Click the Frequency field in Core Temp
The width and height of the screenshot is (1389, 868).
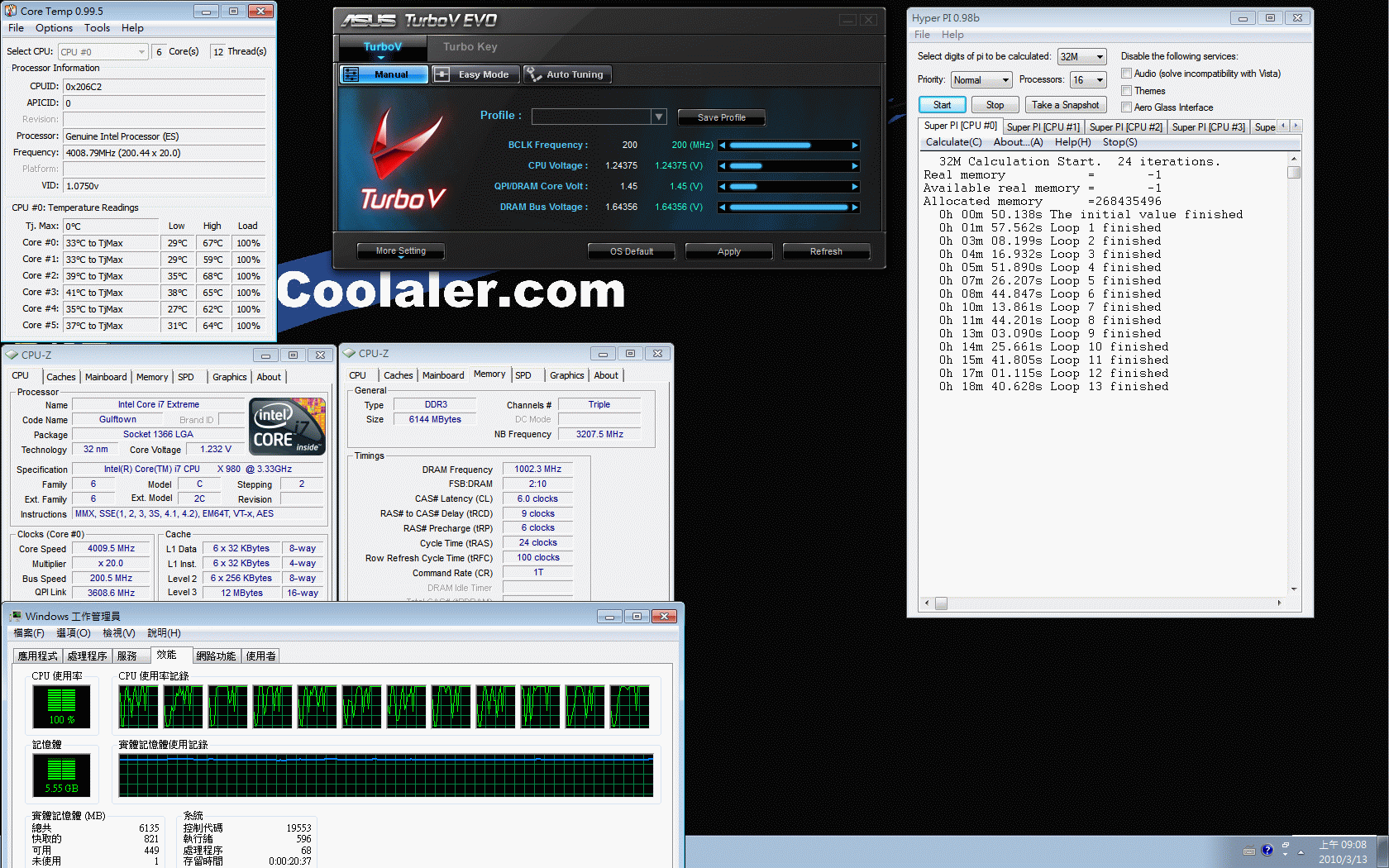(165, 153)
